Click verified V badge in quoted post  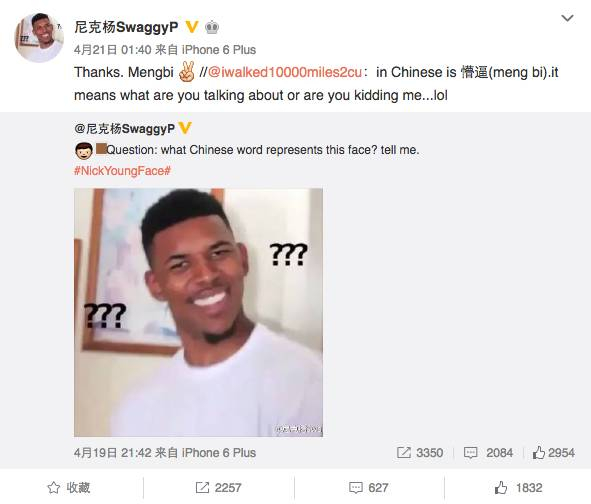(185, 128)
